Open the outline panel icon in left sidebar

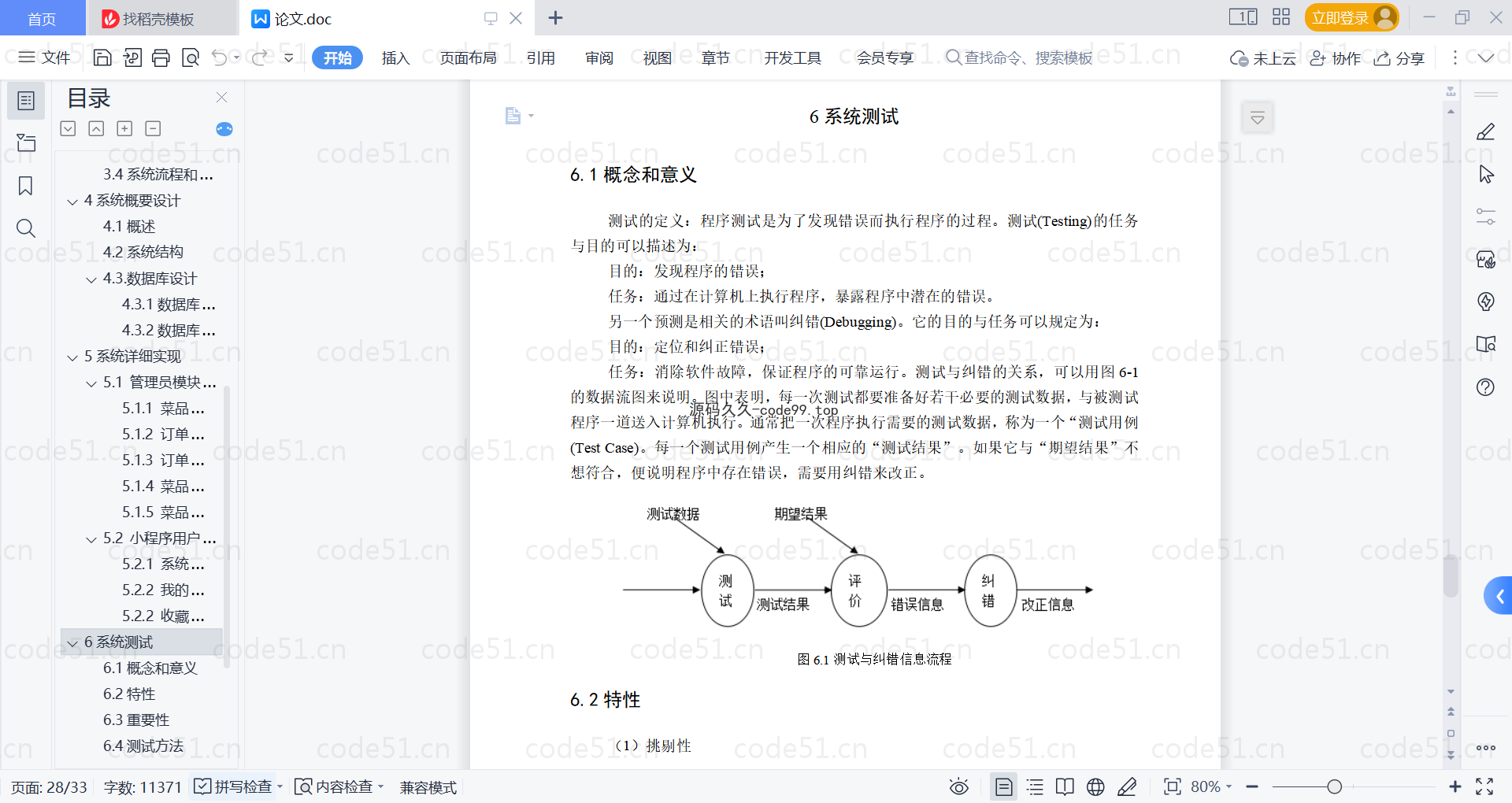pyautogui.click(x=26, y=101)
